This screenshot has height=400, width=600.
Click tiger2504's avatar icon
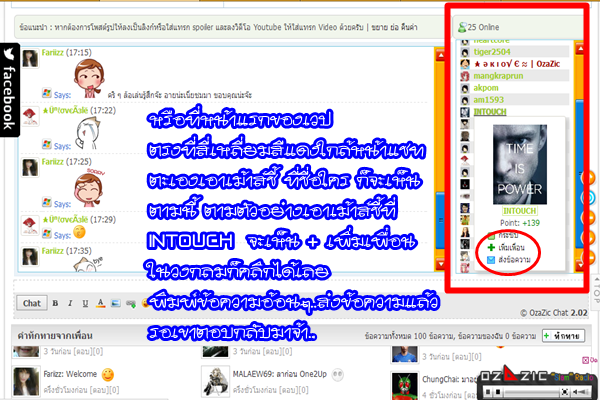(465, 52)
